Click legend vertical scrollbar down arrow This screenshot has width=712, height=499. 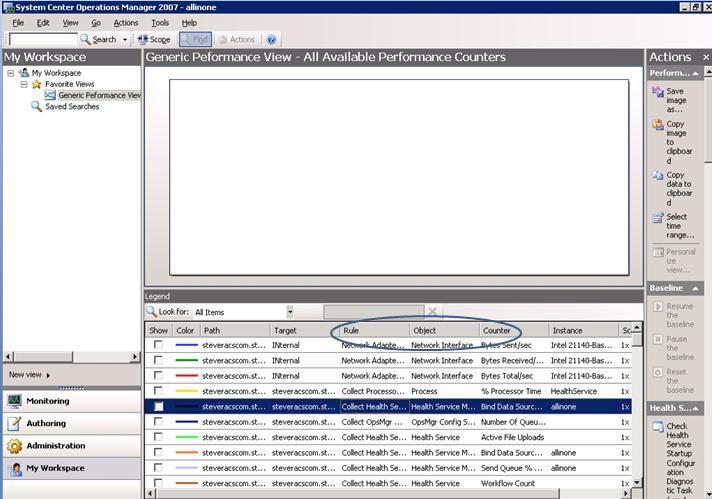[637, 483]
